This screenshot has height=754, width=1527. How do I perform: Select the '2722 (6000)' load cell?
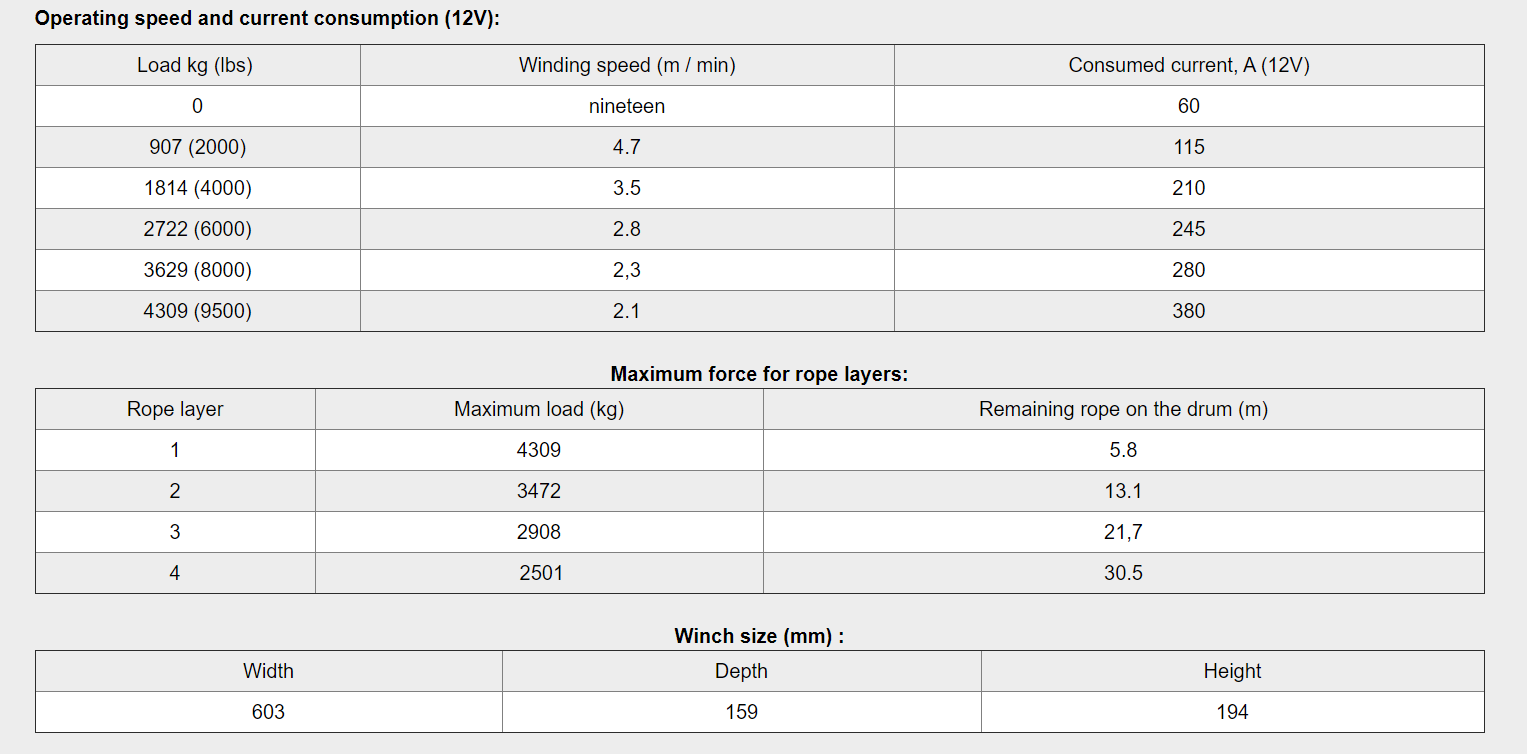click(197, 229)
